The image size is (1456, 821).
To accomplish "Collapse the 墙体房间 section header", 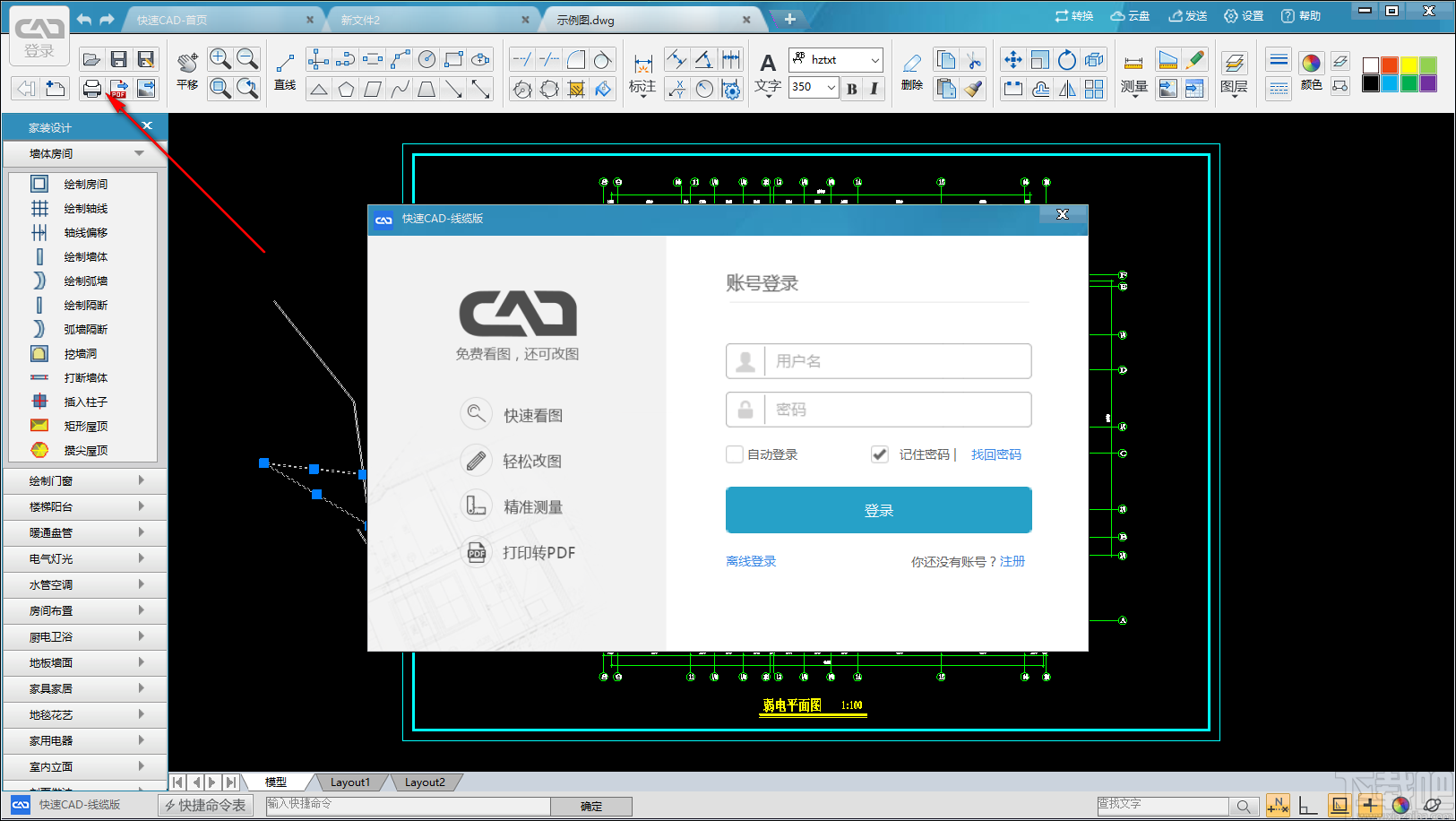I will tap(86, 153).
